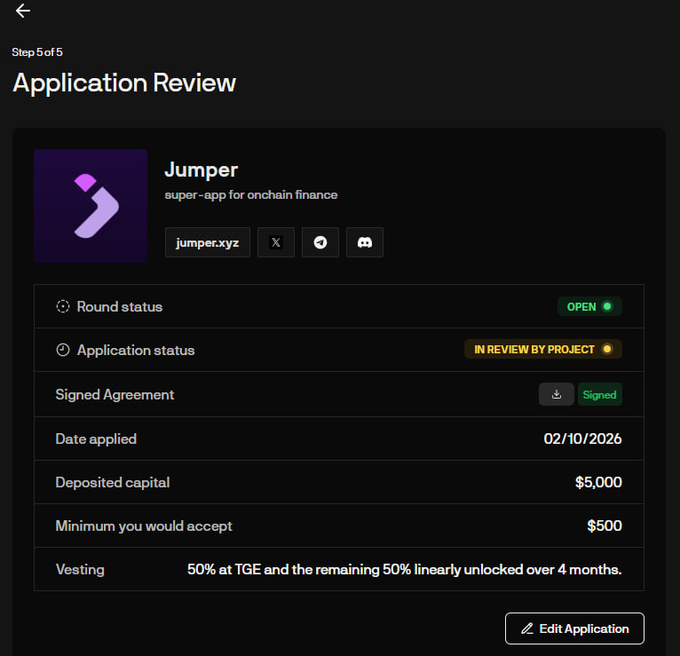
Task: Click the 'Date applied' label
Action: point(96,439)
